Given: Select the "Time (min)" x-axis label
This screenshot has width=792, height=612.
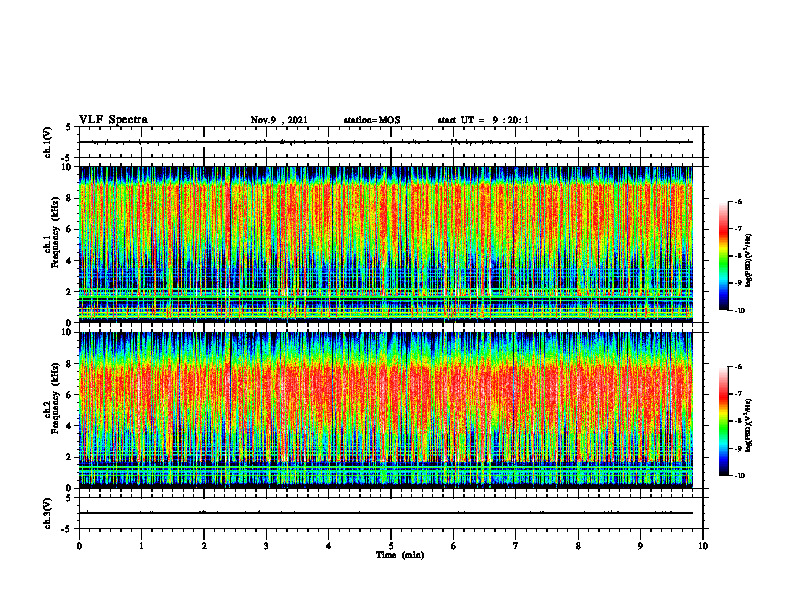Looking at the screenshot, I should (400, 555).
